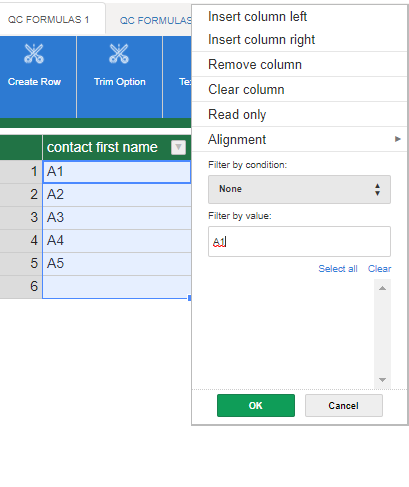The width and height of the screenshot is (409, 487).
Task: Click the Create Row scissors icon
Action: click(x=34, y=53)
